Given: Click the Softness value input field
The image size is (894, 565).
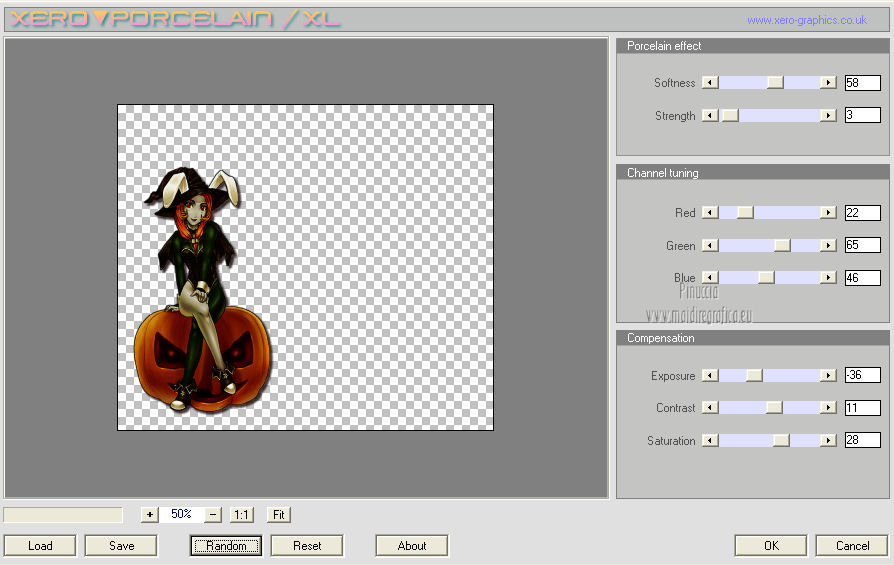Looking at the screenshot, I should pyautogui.click(x=862, y=83).
